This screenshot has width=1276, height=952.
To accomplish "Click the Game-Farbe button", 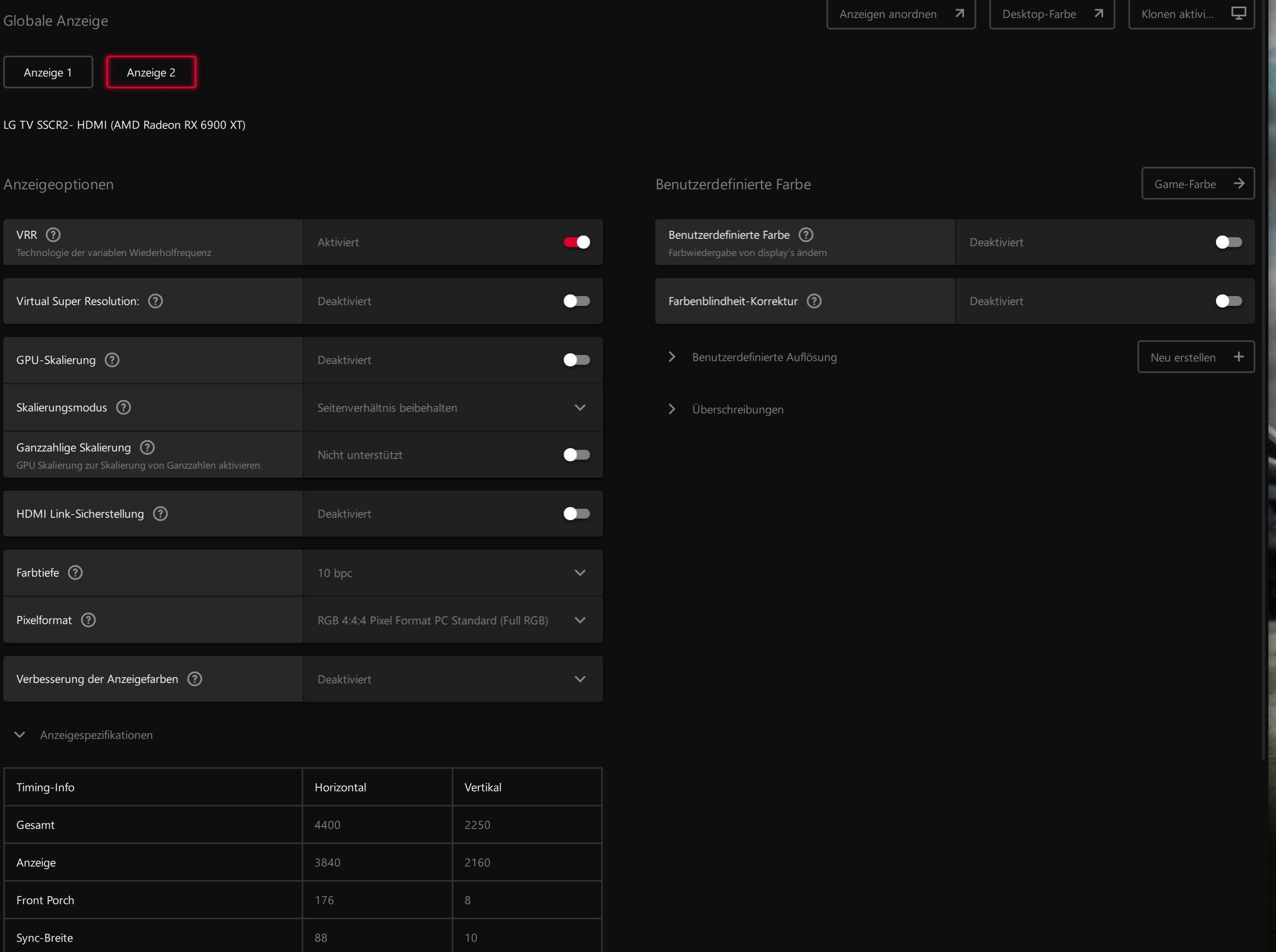I will click(x=1197, y=184).
